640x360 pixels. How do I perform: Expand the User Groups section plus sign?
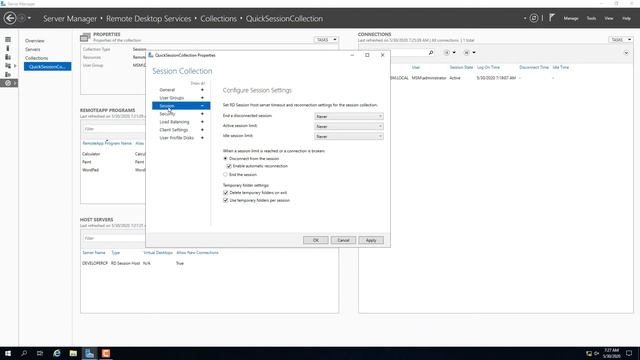coord(202,98)
